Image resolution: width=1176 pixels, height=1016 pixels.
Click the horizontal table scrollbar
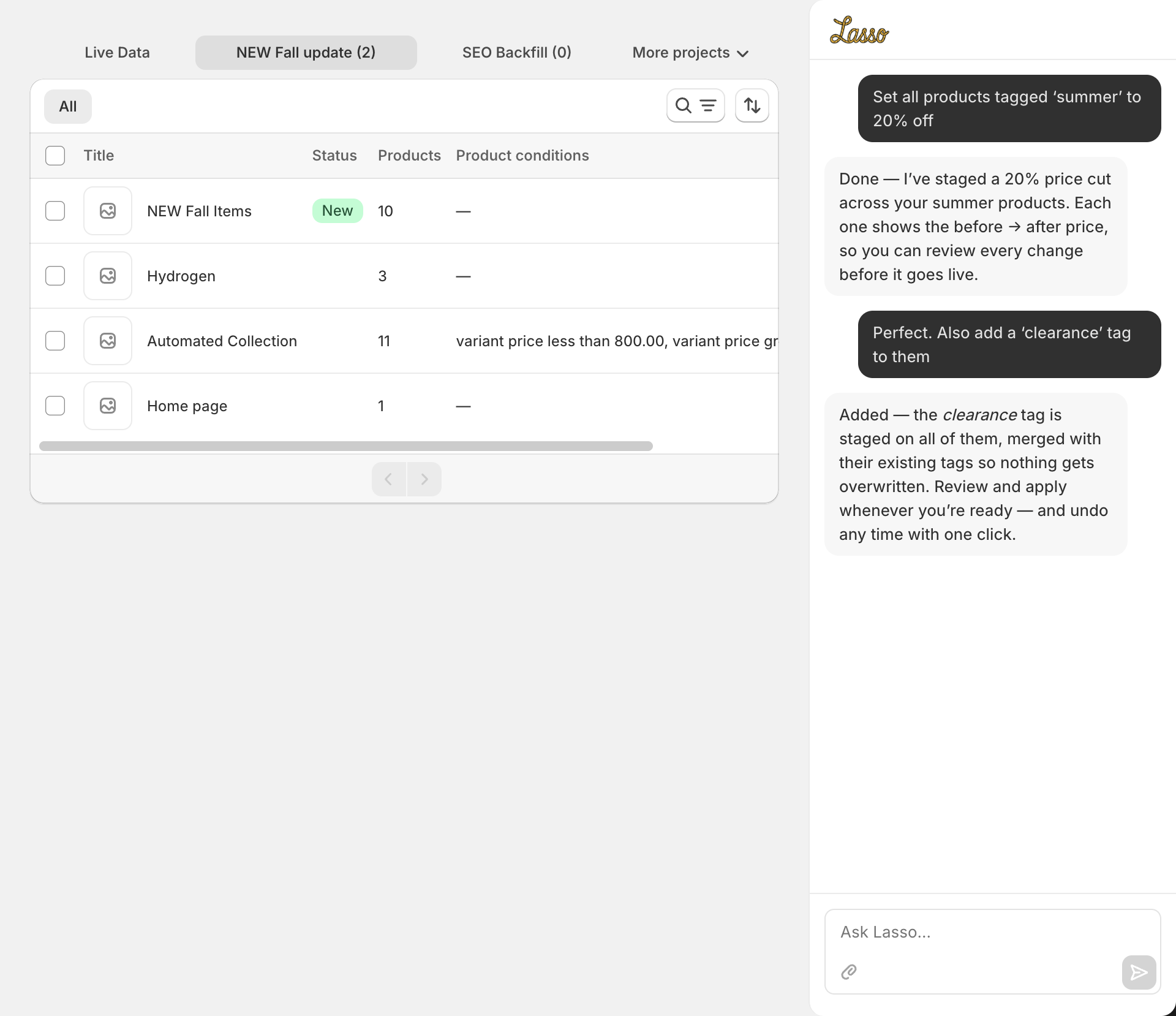346,446
